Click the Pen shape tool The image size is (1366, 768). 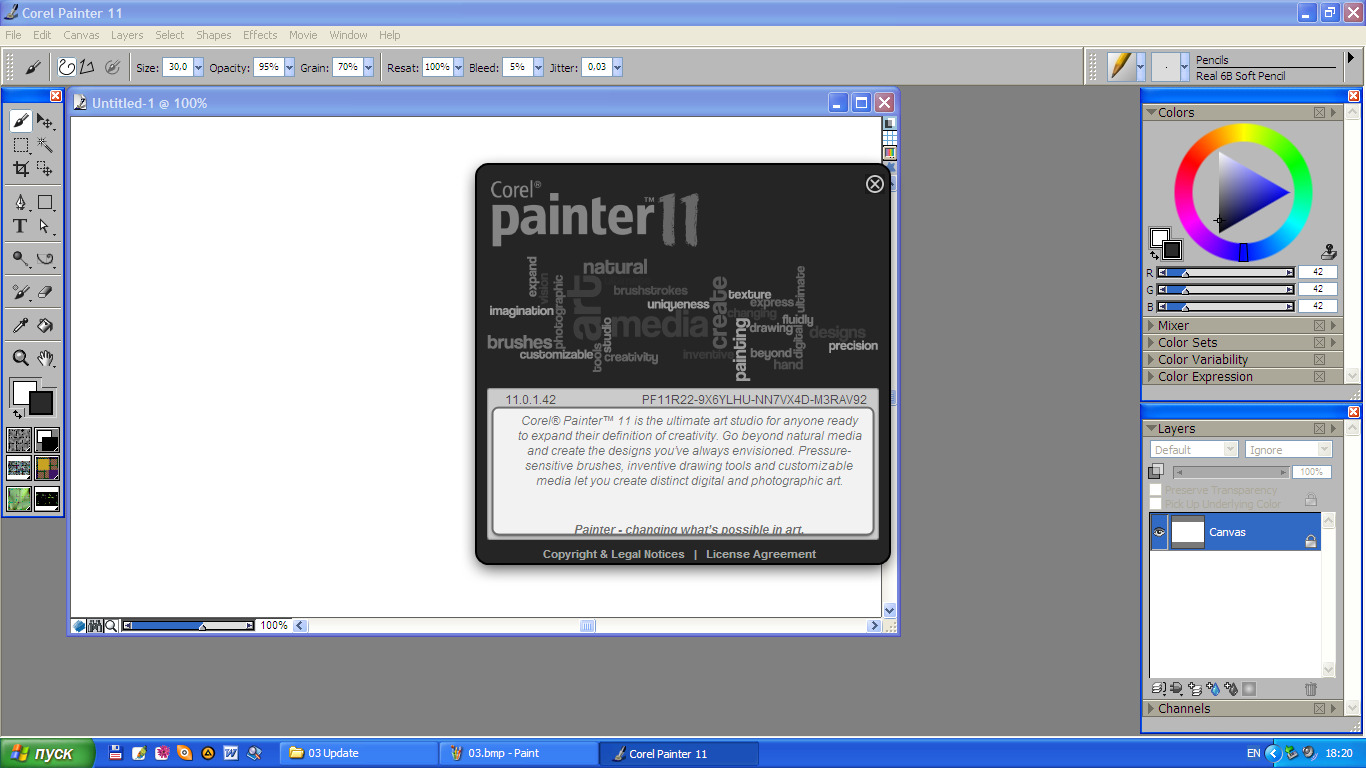coord(21,203)
